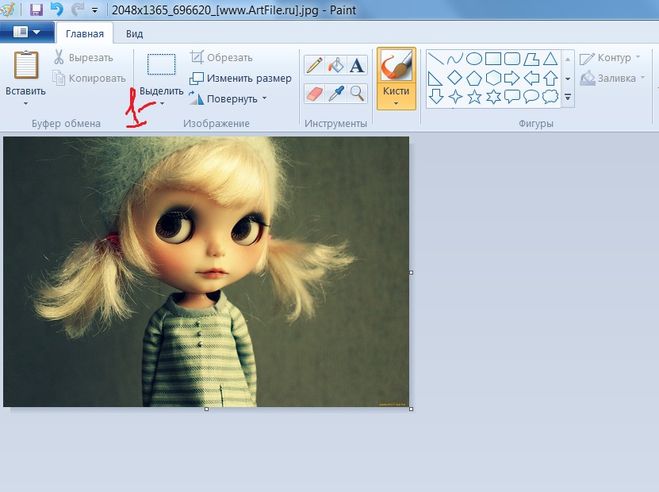
Task: Click the Undo arrow in title bar
Action: click(56, 10)
